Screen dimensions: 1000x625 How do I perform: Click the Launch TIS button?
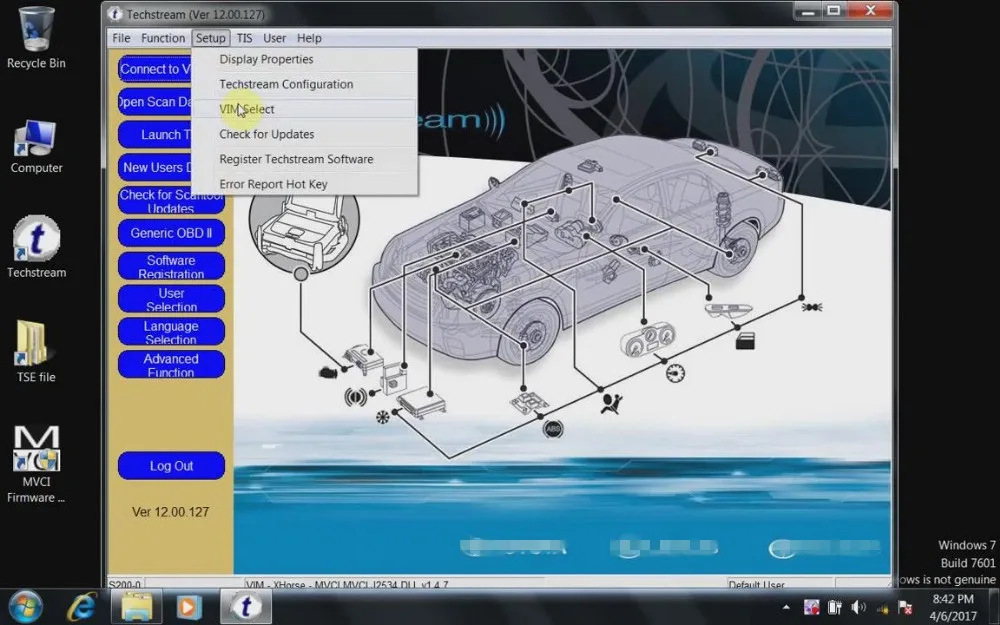[155, 135]
